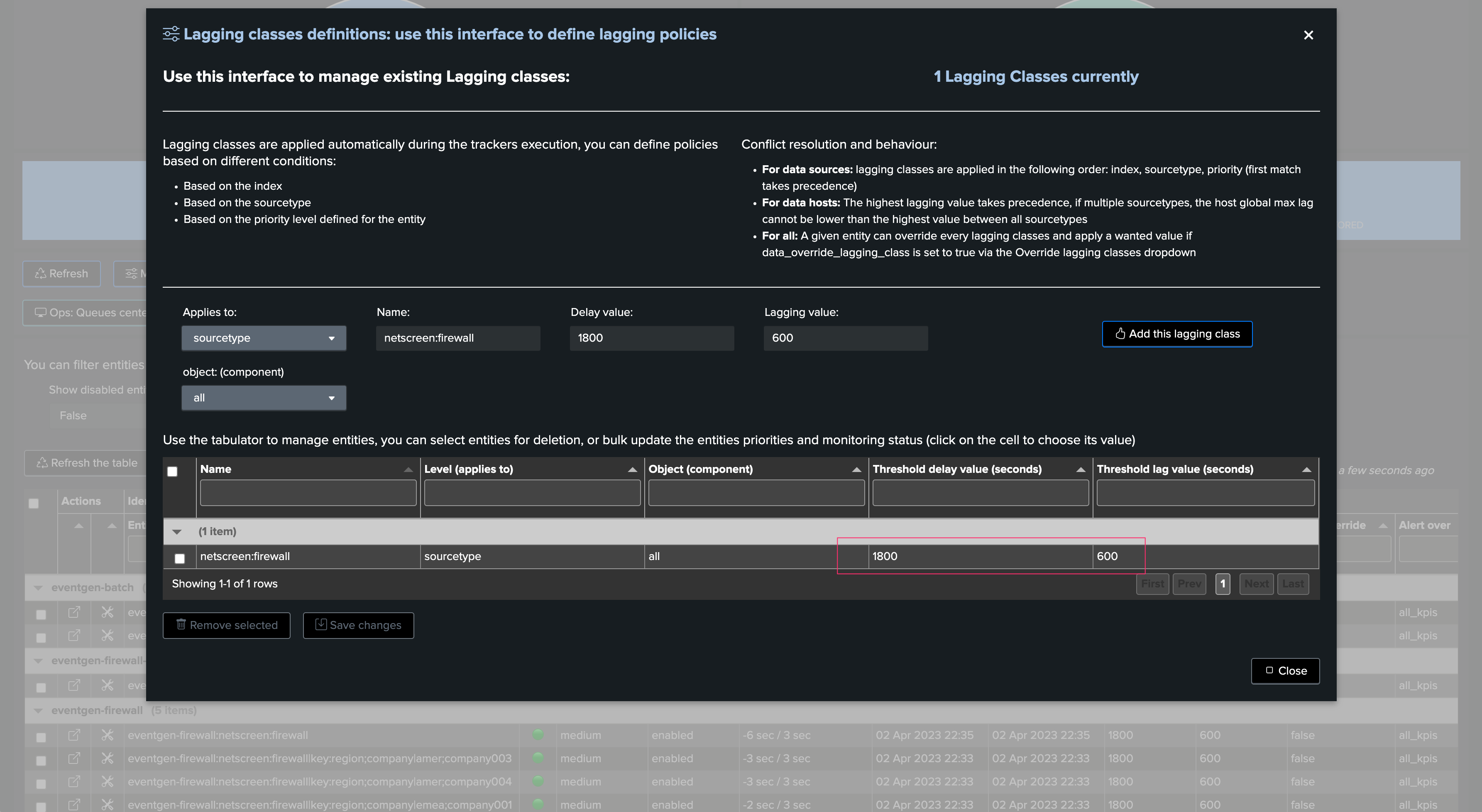
Task: Click the 1800 threshold delay cell
Action: pyautogui.click(x=981, y=557)
